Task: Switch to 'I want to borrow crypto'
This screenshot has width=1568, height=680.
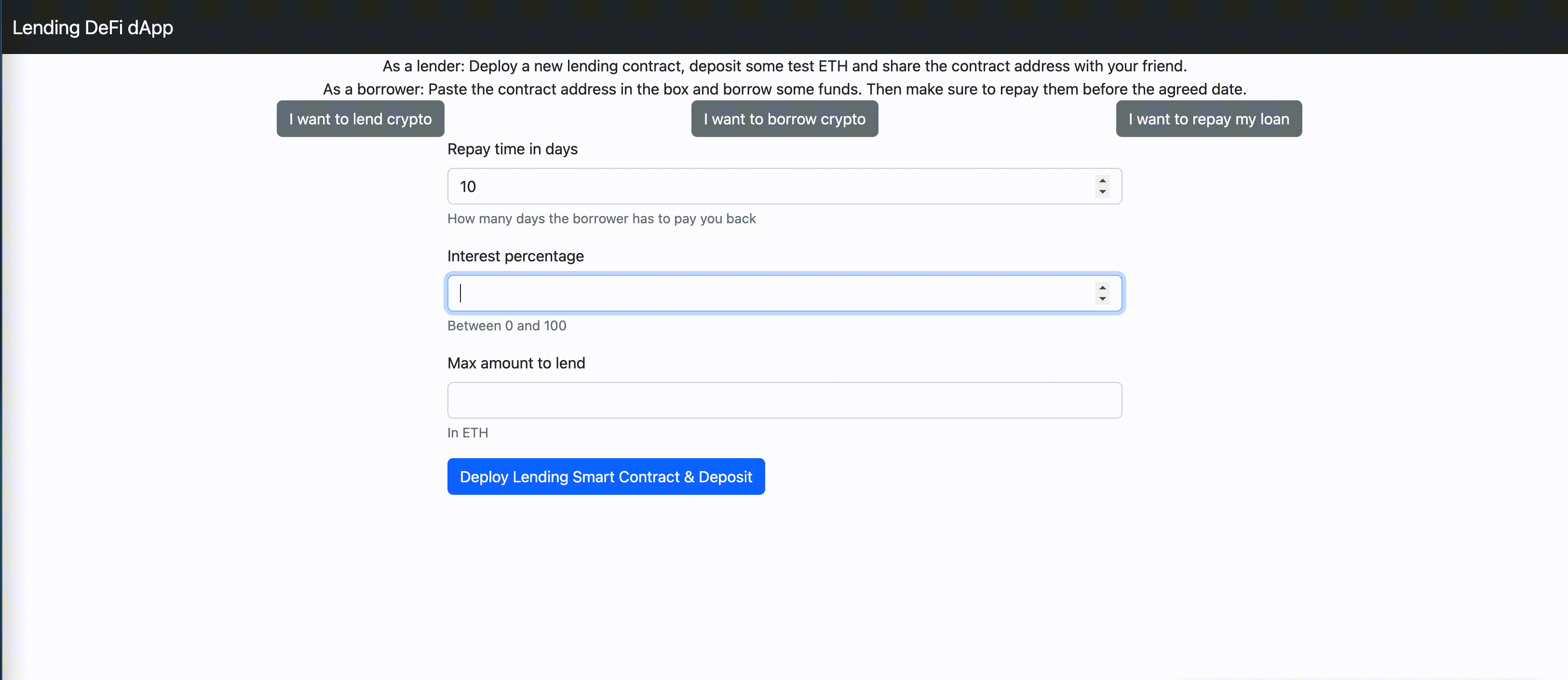Action: (784, 119)
